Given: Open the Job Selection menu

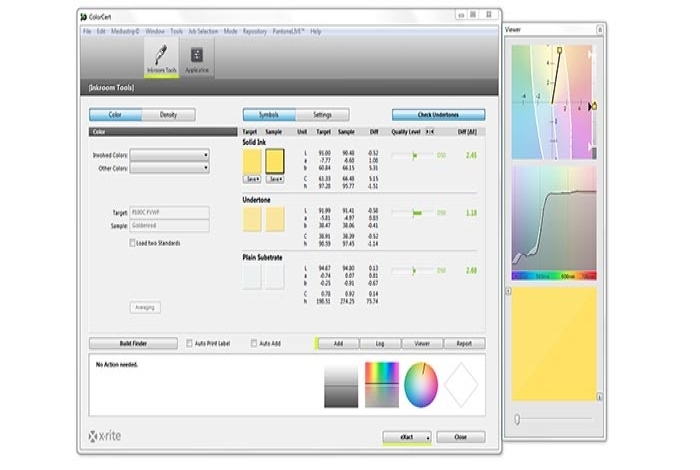Looking at the screenshot, I should [203, 31].
